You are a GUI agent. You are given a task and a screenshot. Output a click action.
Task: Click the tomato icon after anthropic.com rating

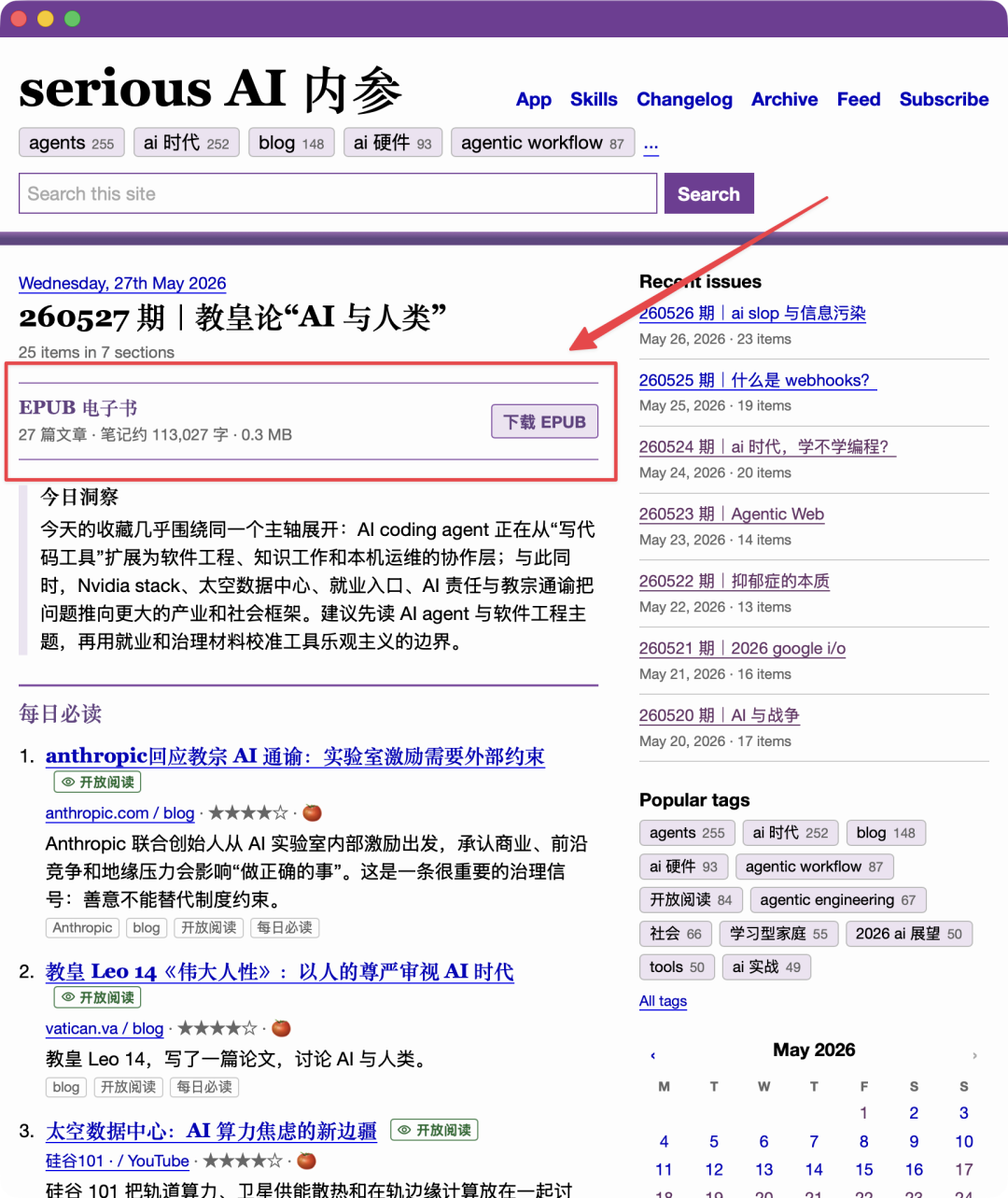pyautogui.click(x=313, y=812)
